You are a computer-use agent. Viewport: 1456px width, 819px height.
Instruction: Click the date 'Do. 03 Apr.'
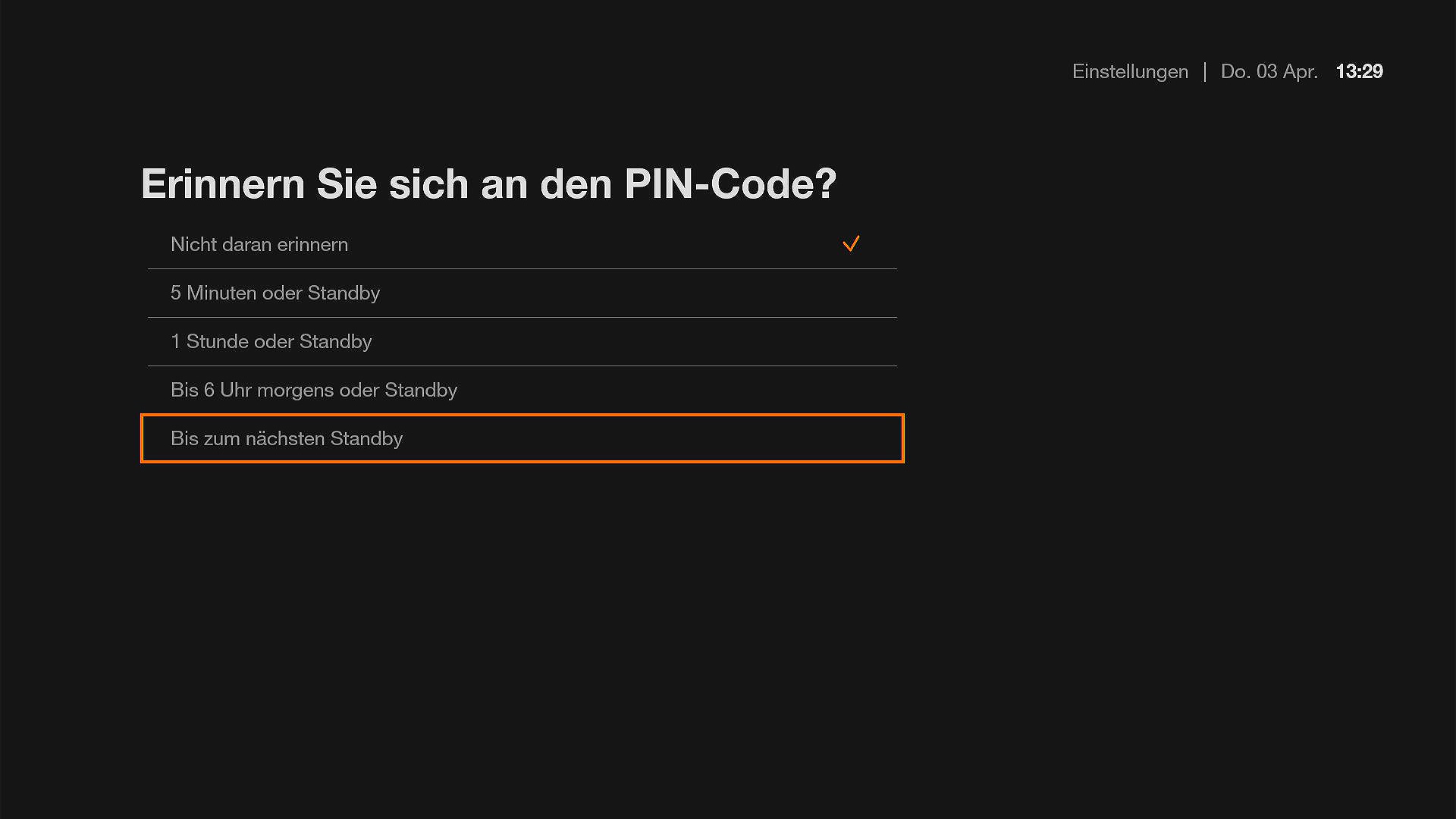click(x=1269, y=71)
